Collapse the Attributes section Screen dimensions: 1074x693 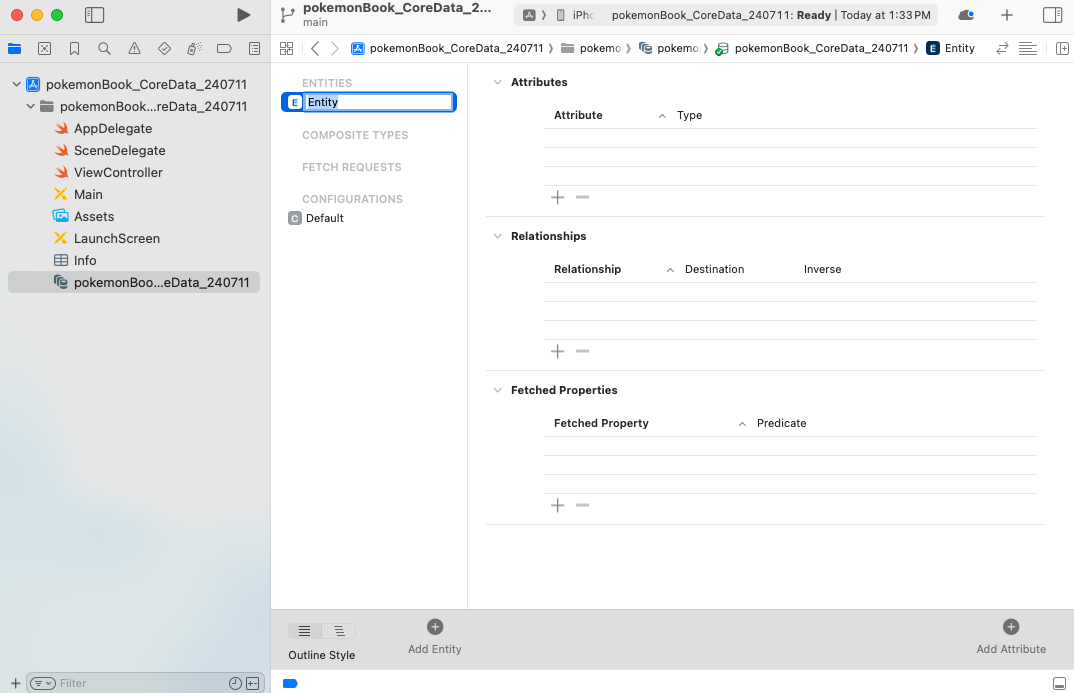coord(497,82)
